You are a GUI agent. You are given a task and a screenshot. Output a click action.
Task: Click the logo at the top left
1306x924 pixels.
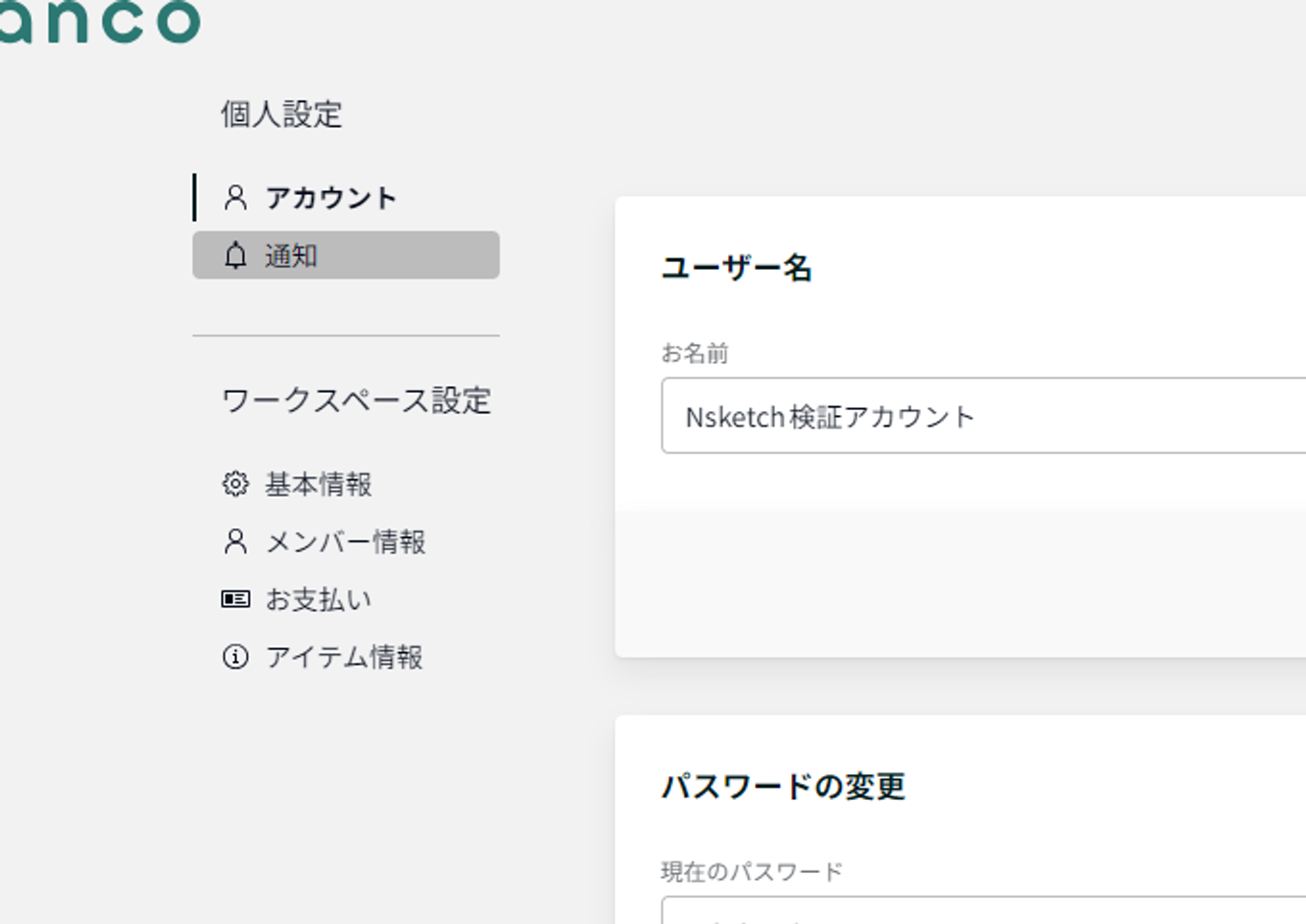tap(99, 21)
